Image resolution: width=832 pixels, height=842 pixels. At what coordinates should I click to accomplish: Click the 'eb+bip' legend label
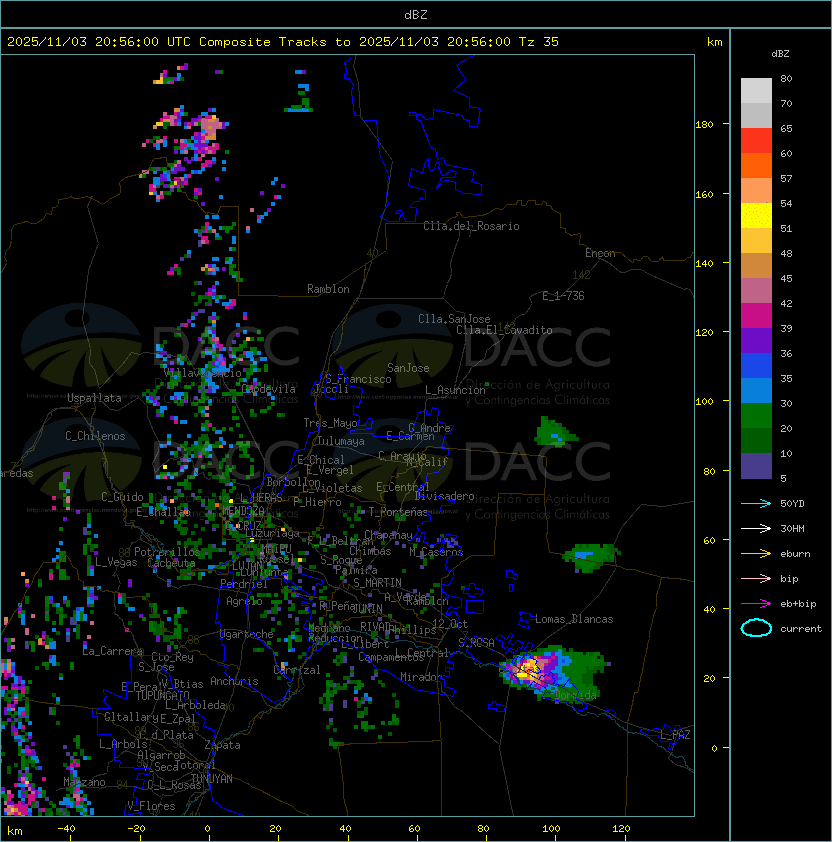798,604
